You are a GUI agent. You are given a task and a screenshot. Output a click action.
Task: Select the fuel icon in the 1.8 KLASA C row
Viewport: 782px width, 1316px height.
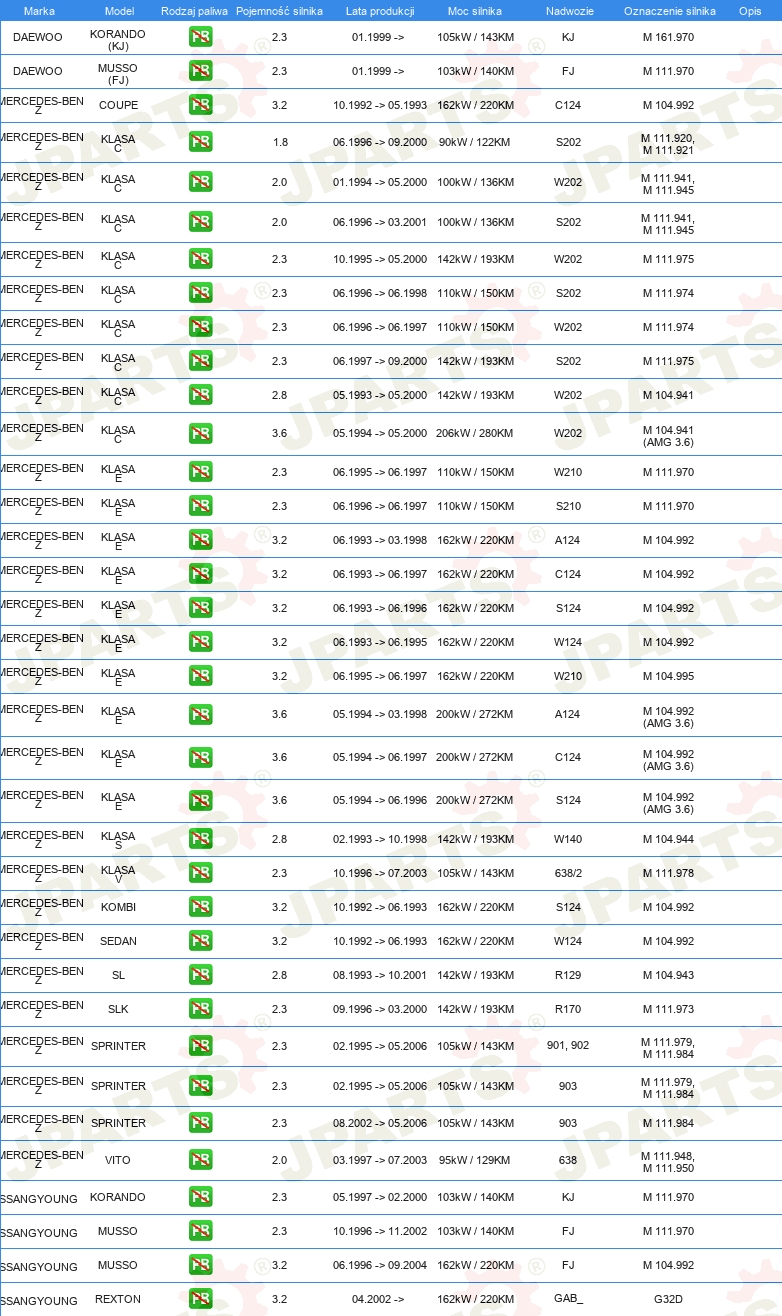200,142
